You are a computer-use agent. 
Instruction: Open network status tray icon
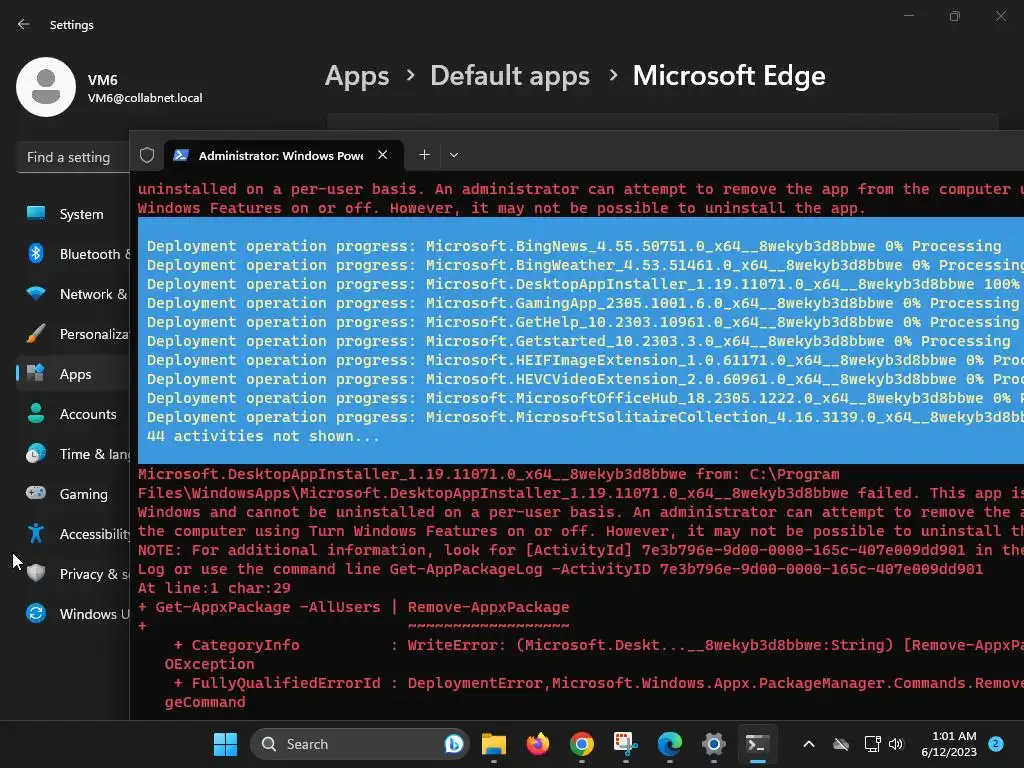coord(872,744)
